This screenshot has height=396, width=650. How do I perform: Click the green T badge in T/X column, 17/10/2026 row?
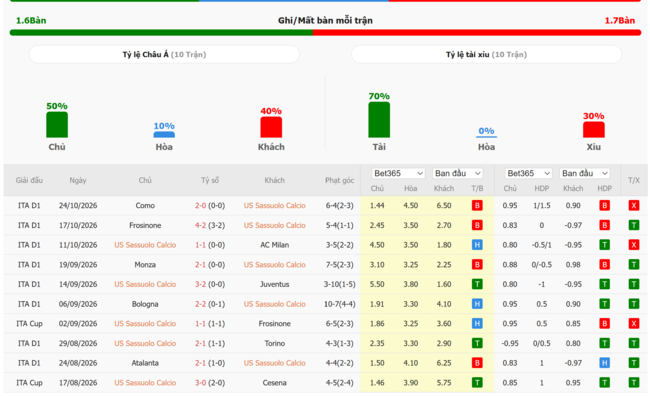point(633,225)
